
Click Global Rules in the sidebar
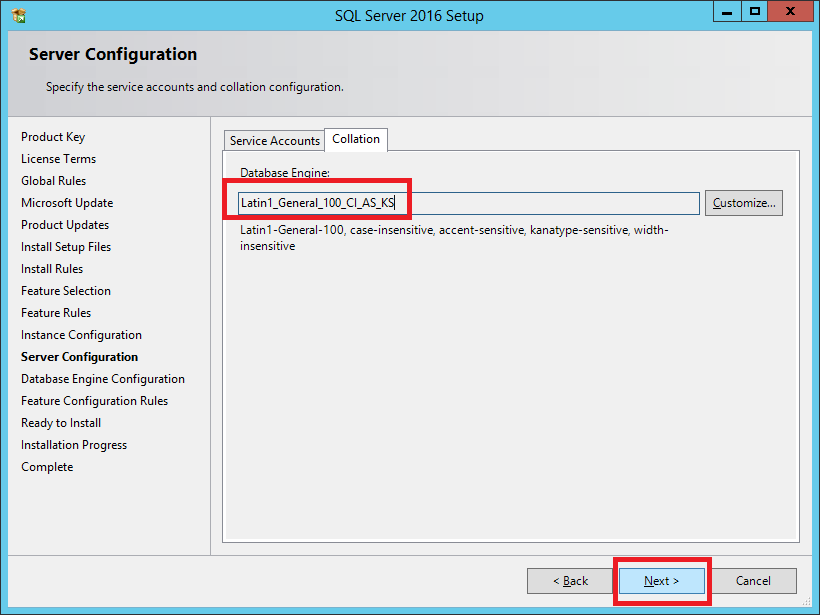point(53,181)
